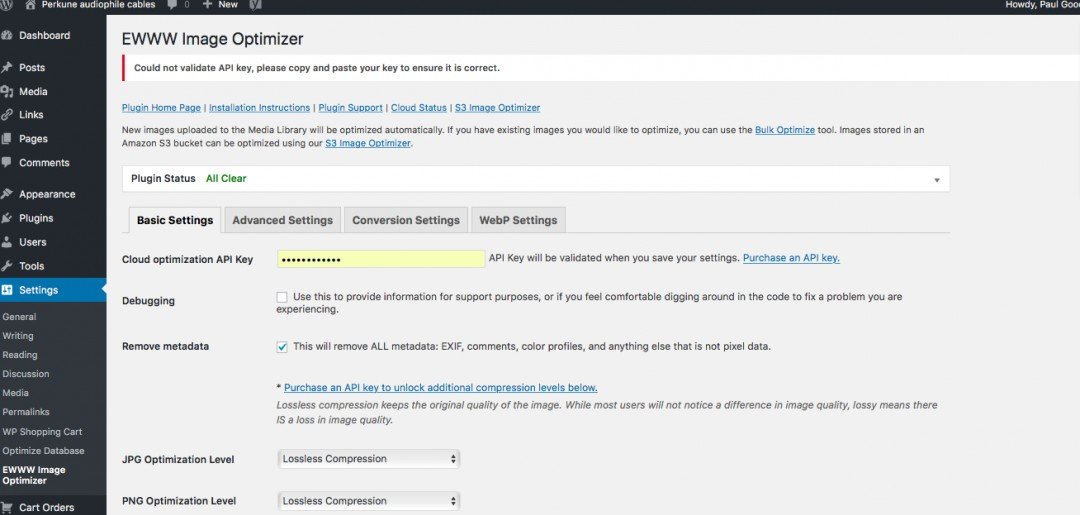The height and width of the screenshot is (515, 1080).
Task: Enable the Debugging checkbox
Action: pos(282,297)
